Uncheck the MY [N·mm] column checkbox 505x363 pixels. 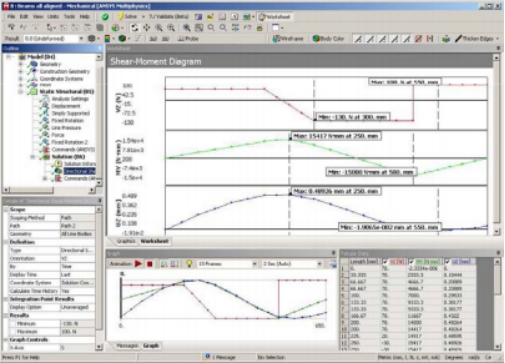pyautogui.click(x=411, y=262)
